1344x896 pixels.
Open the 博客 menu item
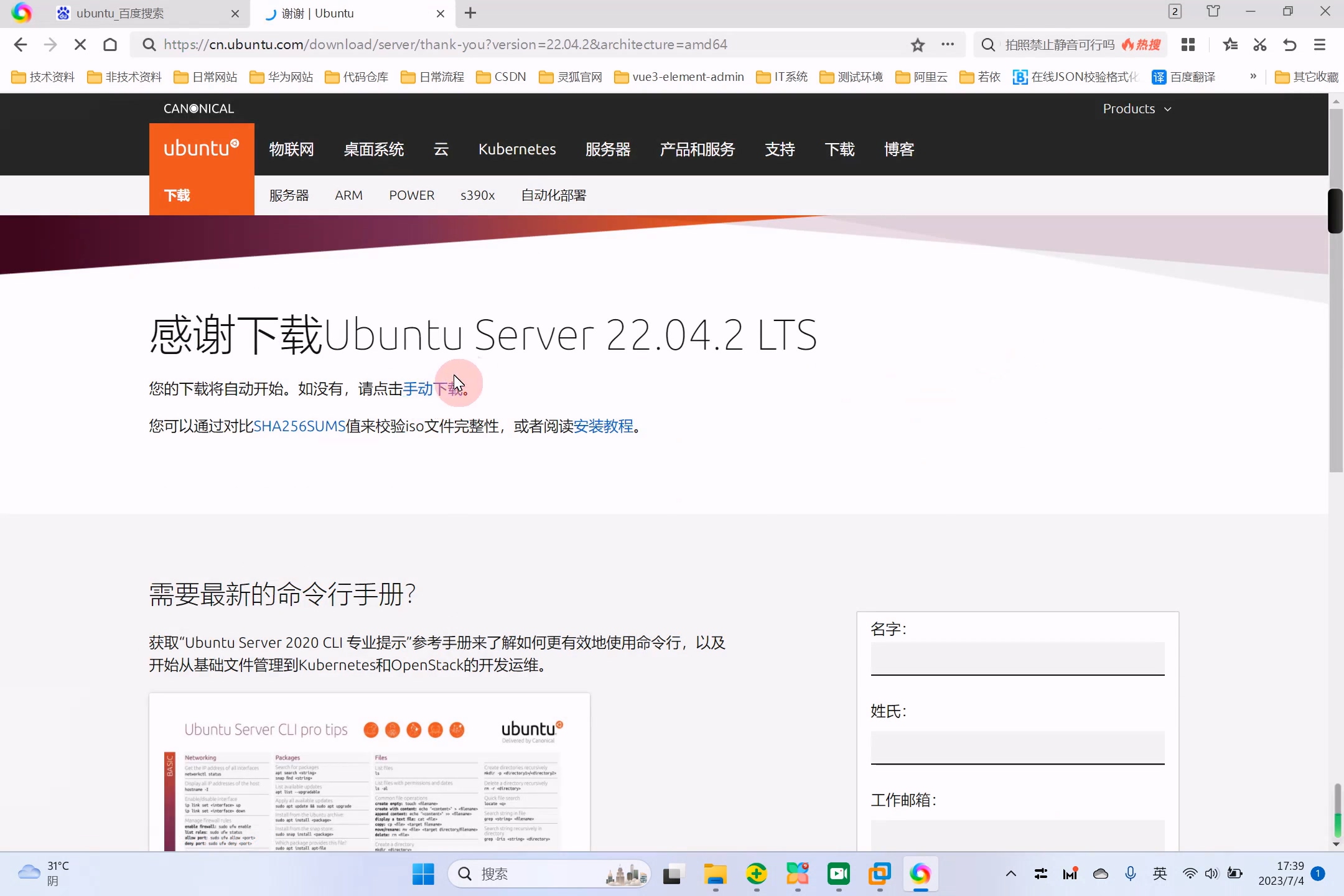(899, 149)
